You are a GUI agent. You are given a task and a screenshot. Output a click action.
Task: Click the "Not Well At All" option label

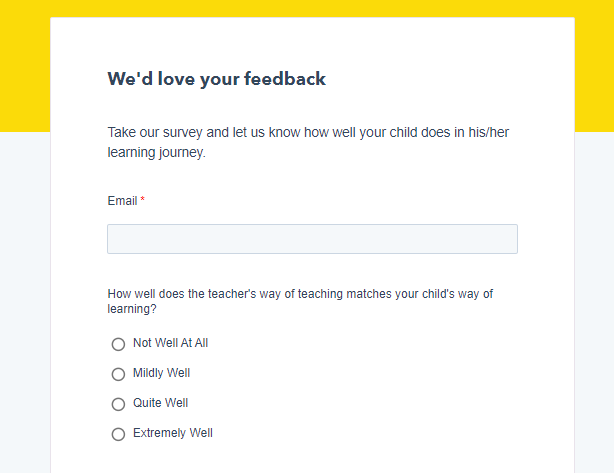[x=170, y=343]
